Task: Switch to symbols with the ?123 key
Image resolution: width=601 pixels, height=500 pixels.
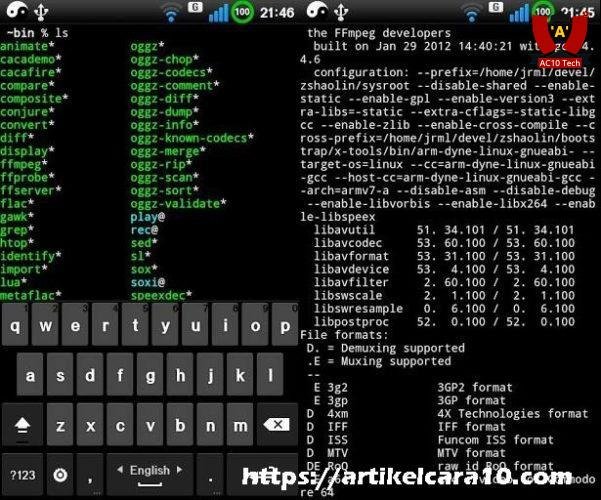Action: (x=22, y=475)
